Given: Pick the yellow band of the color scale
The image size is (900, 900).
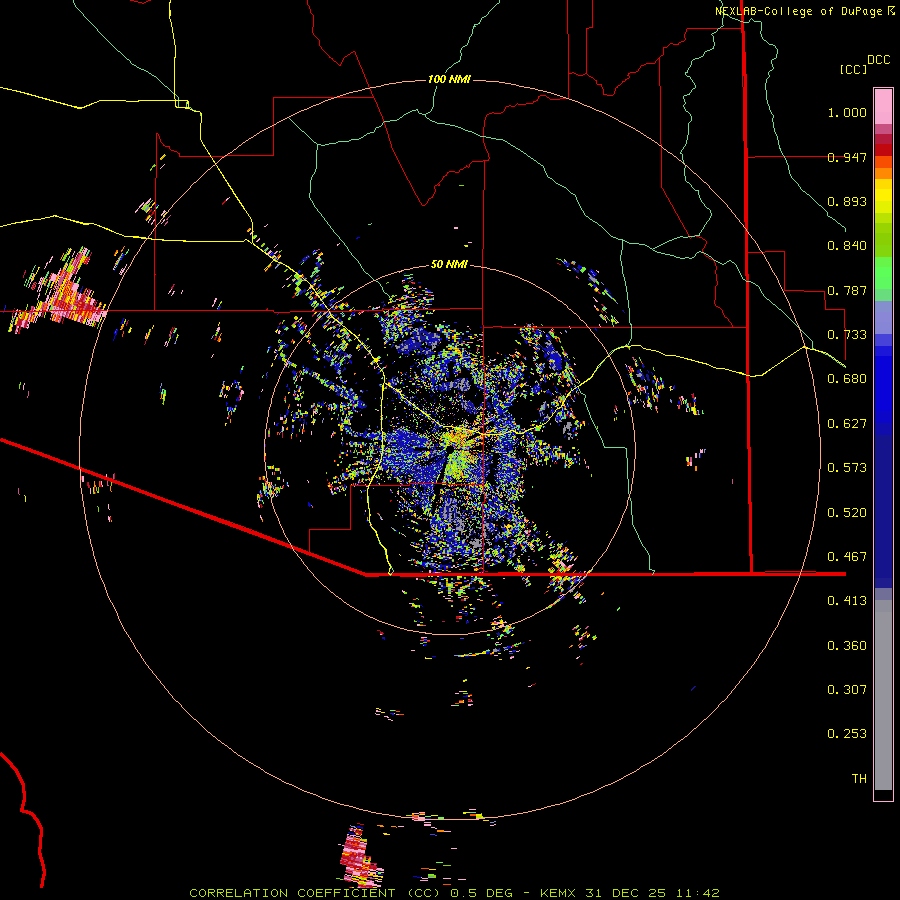Looking at the screenshot, I should (883, 196).
